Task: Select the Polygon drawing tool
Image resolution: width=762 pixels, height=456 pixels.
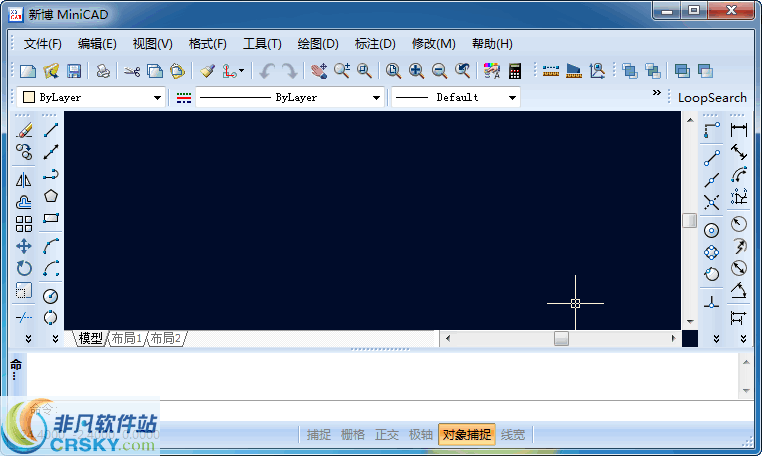Action: 51,196
